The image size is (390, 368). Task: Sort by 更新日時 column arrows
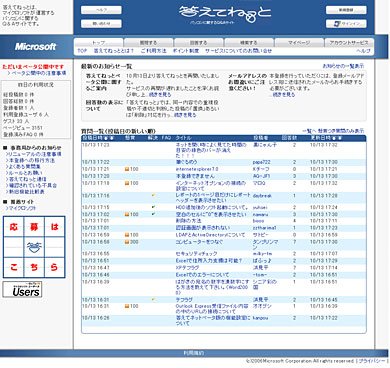[x=338, y=138]
